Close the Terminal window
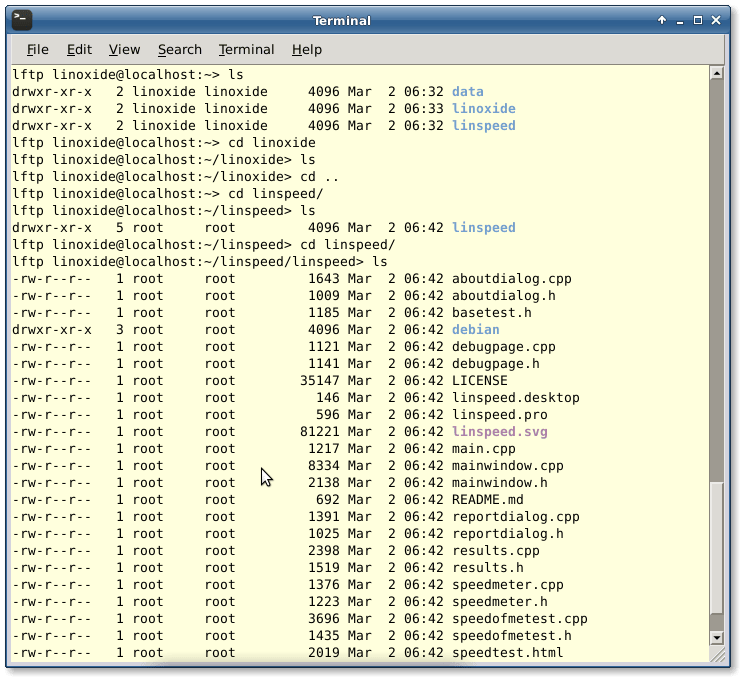Image resolution: width=740 pixels, height=677 pixels. 718,20
